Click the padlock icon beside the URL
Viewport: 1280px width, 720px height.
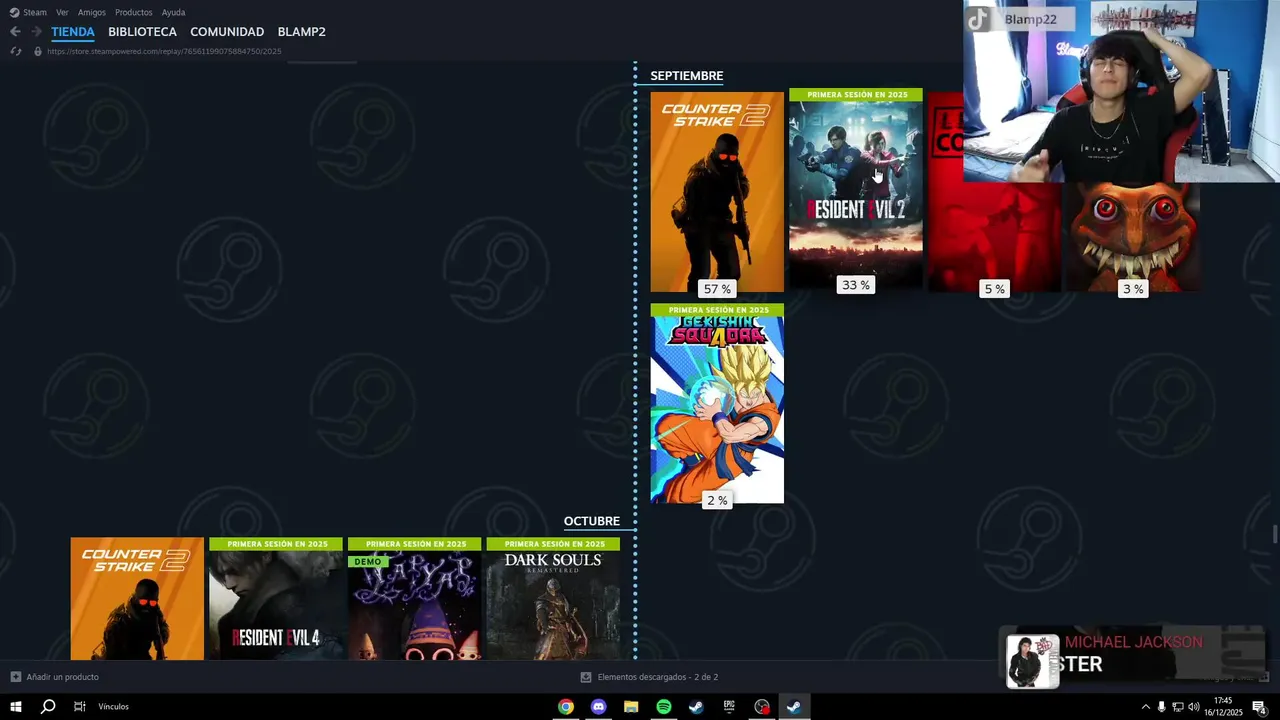tap(38, 51)
